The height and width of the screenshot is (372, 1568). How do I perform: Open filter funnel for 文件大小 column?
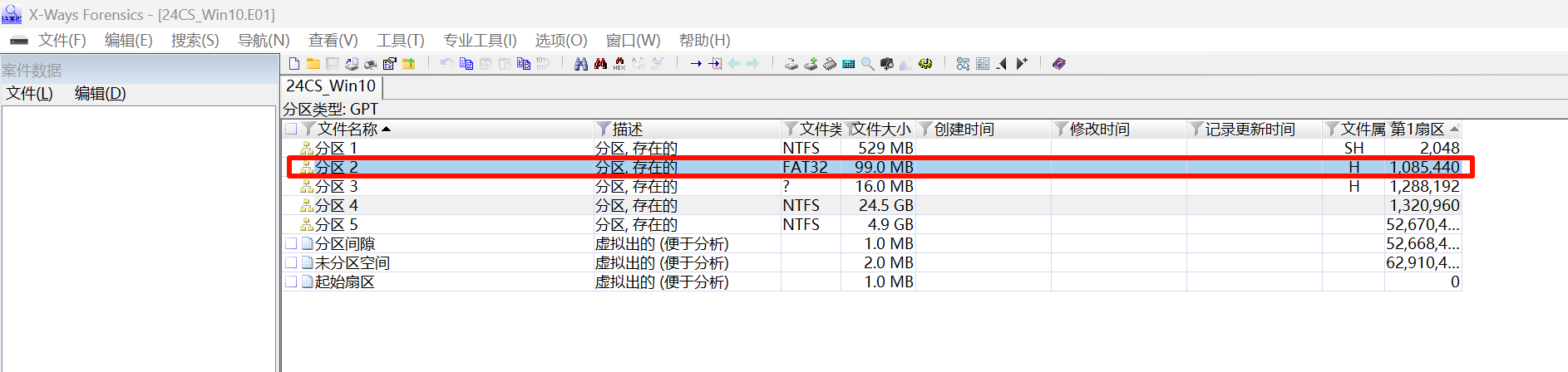851,129
